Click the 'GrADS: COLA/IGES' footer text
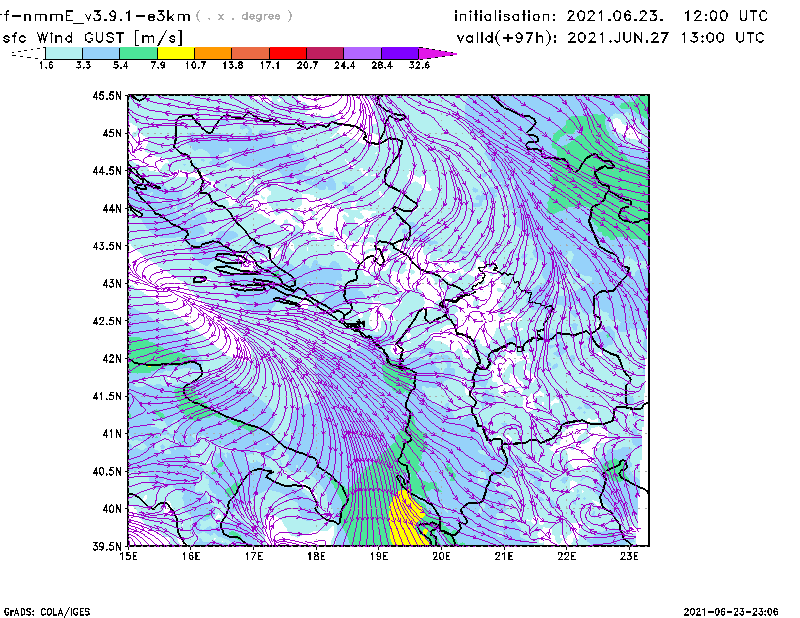This screenshot has height=618, width=800. 47,612
